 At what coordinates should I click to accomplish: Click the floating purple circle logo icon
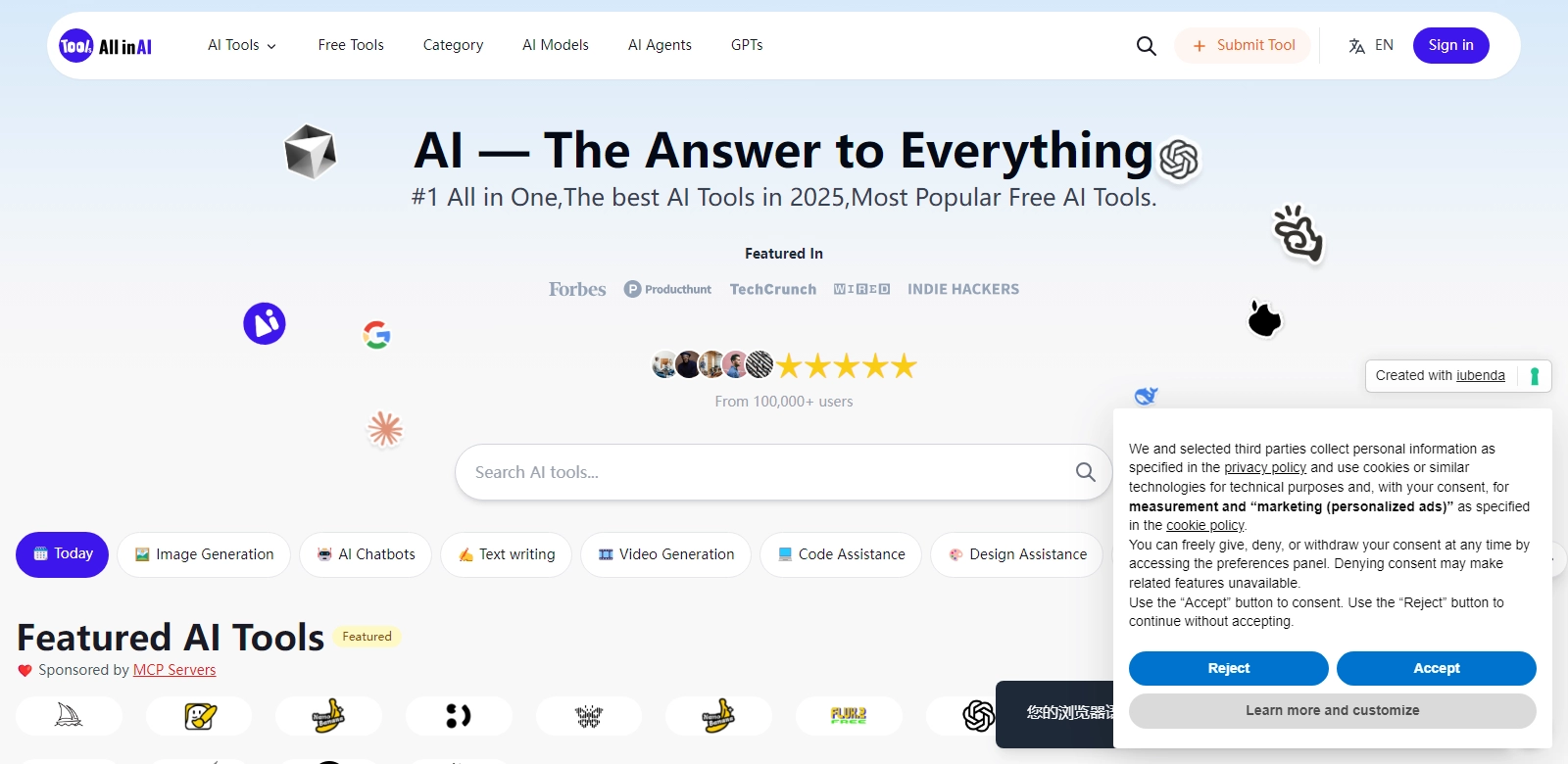pos(265,323)
